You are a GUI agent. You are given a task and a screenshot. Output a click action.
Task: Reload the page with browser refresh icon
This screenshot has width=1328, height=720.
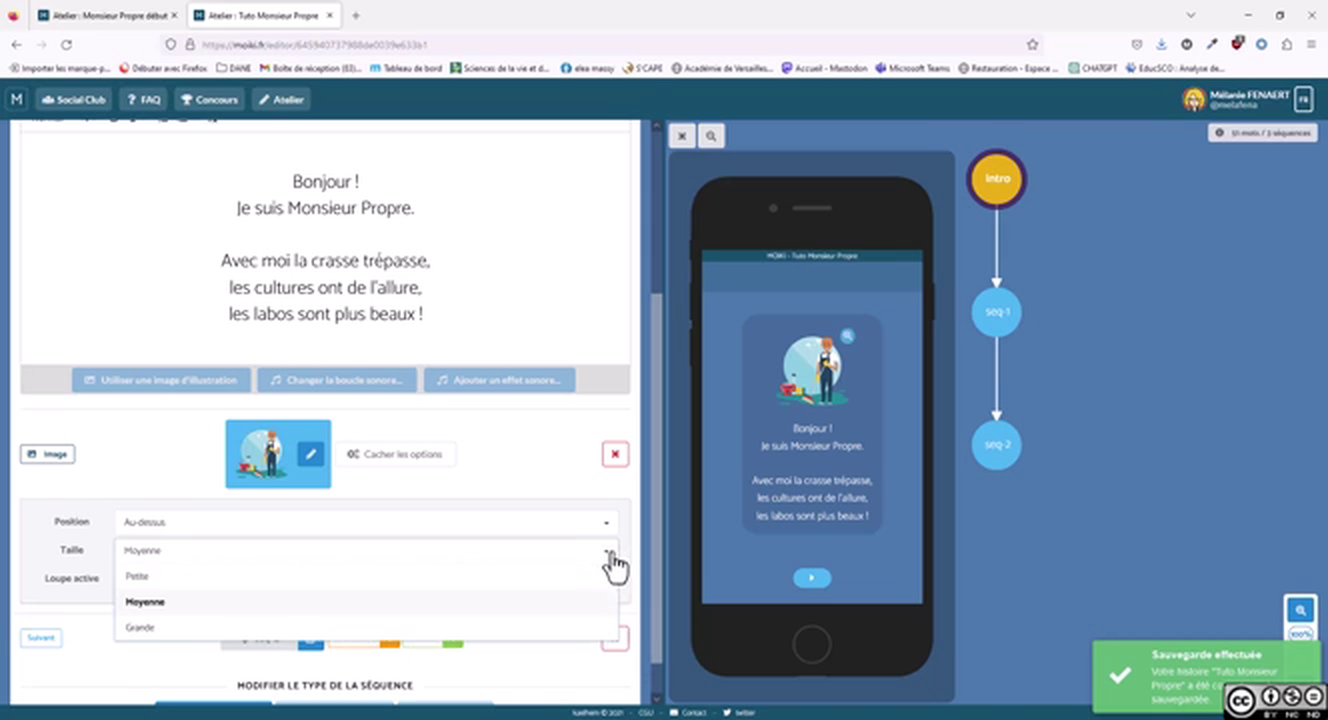[66, 45]
